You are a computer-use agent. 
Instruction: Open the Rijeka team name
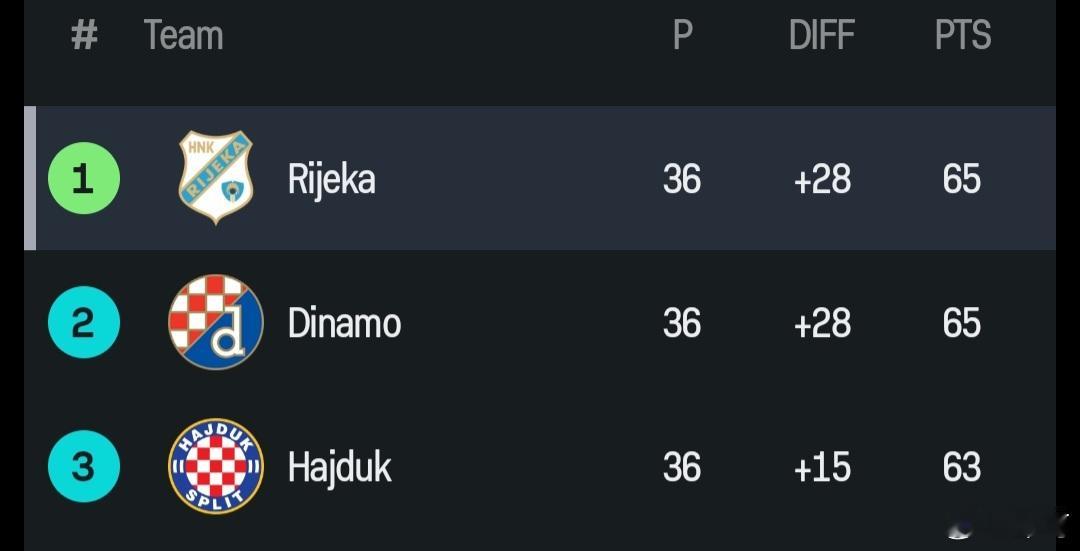(x=331, y=180)
